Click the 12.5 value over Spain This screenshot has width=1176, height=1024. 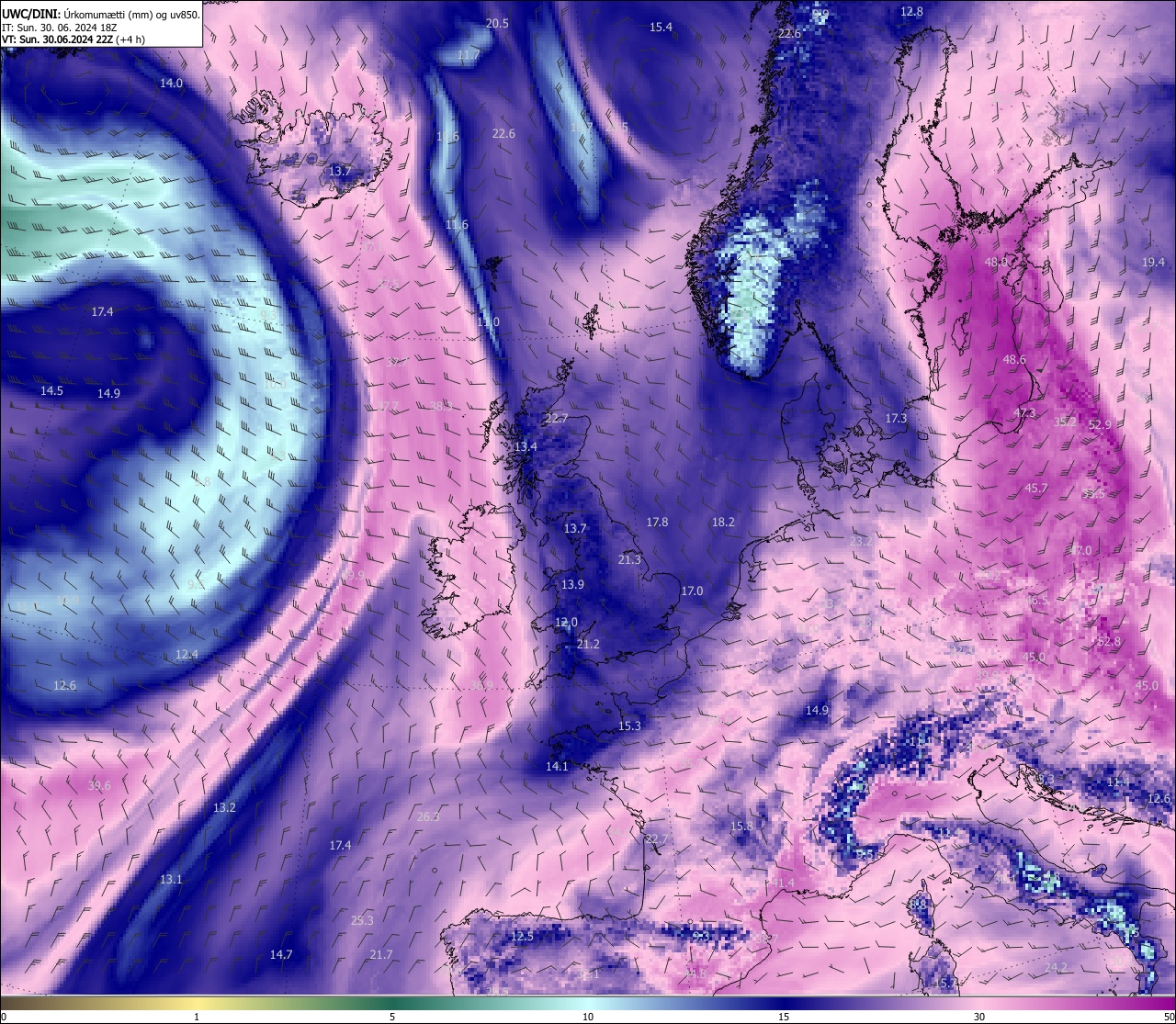click(x=522, y=936)
